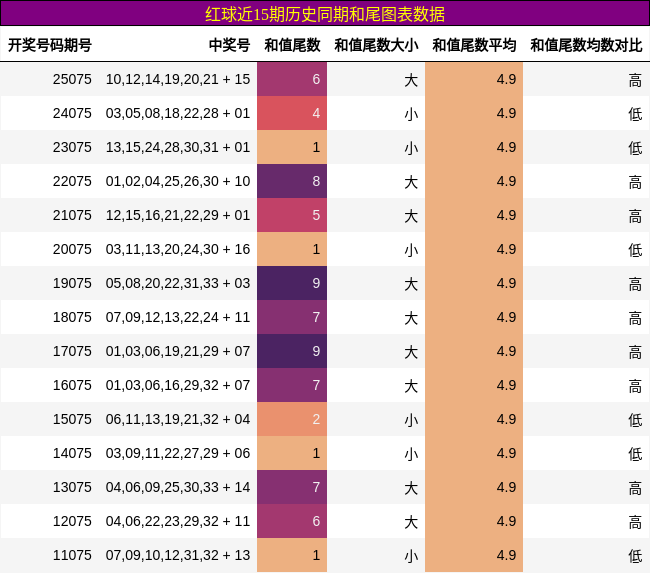Screen dimensions: 650x573
Task: Select period number 23075
Action: 72,147
